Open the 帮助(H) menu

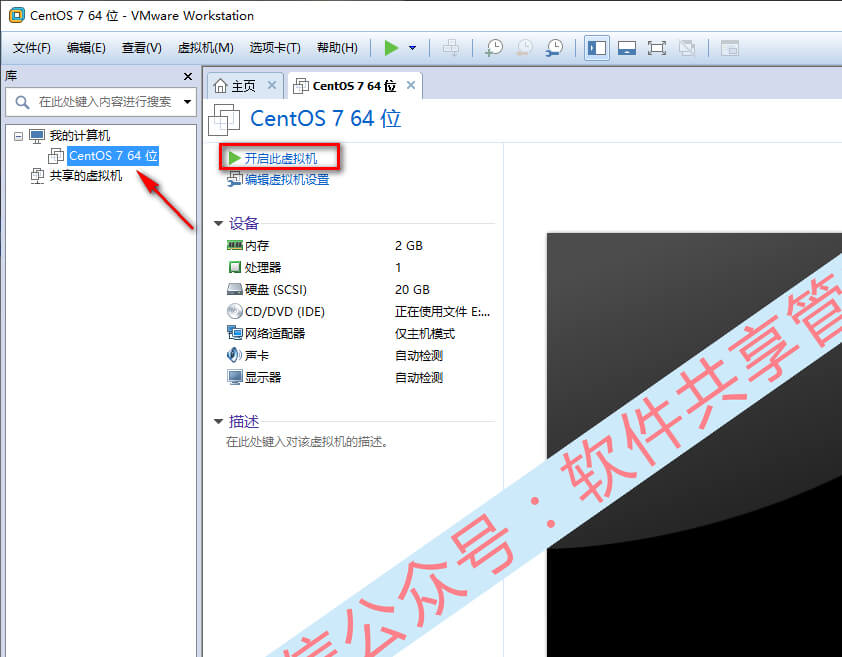click(337, 48)
